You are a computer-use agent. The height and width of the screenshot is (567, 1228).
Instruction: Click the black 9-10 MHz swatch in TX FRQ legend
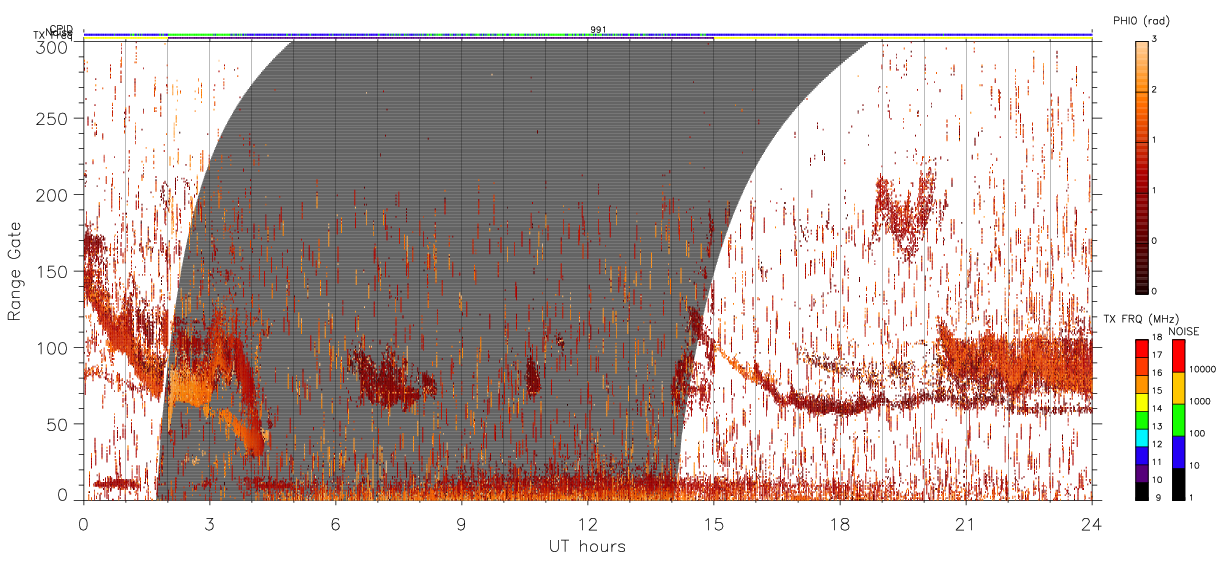tap(1142, 490)
